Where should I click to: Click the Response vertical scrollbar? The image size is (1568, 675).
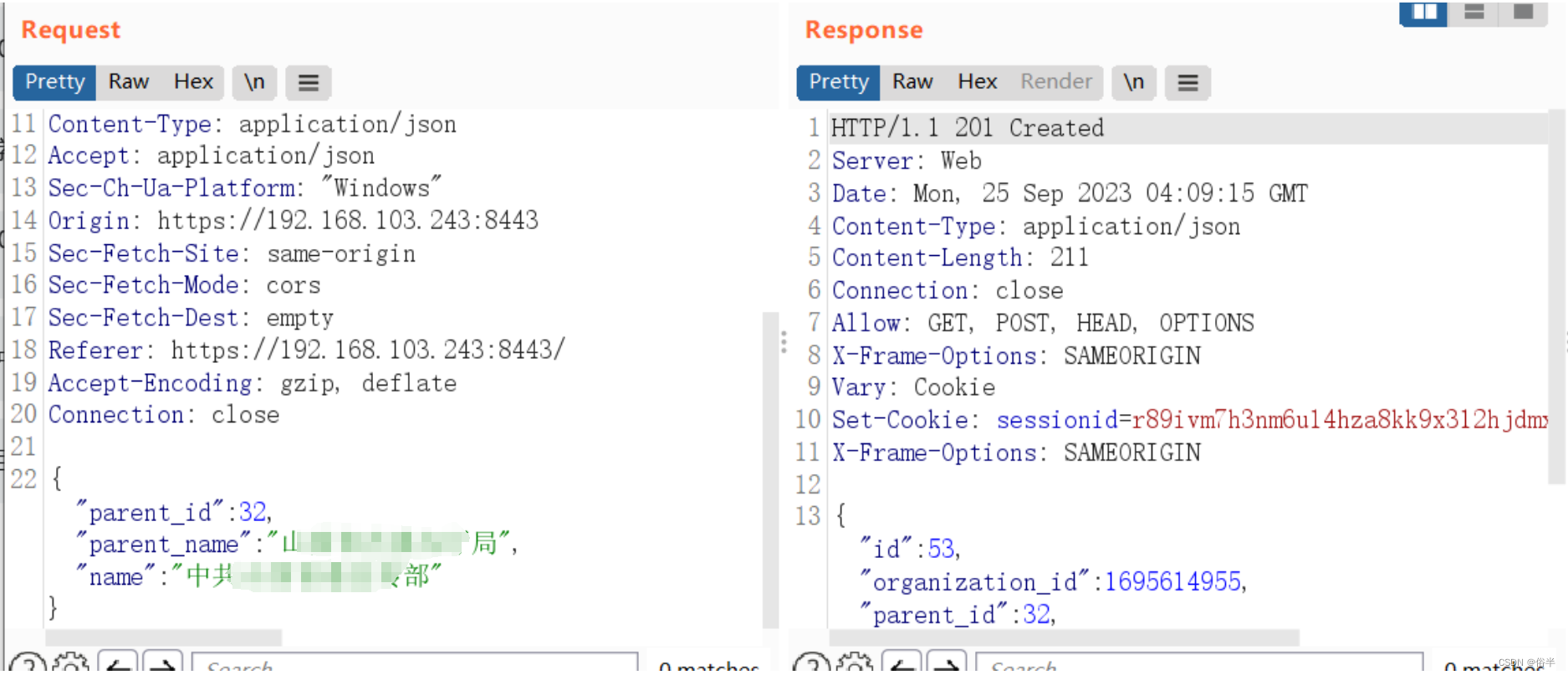click(1556, 296)
